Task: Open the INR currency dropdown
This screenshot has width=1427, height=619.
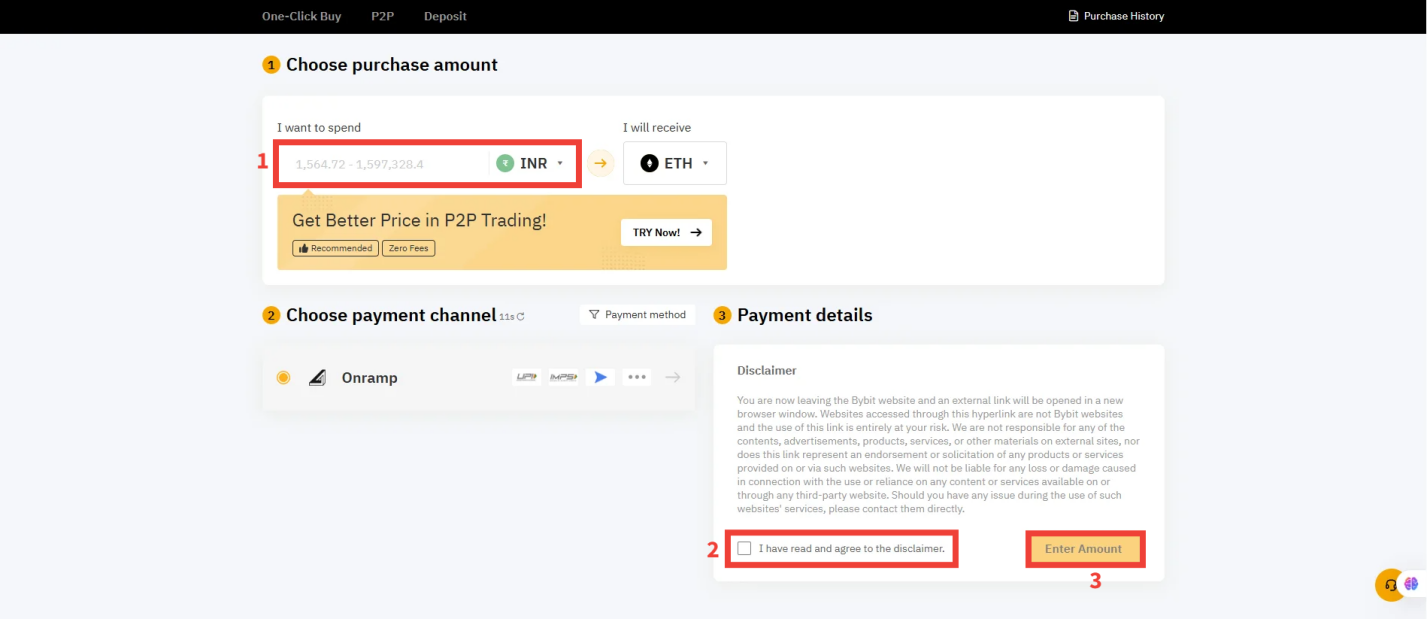Action: point(535,162)
